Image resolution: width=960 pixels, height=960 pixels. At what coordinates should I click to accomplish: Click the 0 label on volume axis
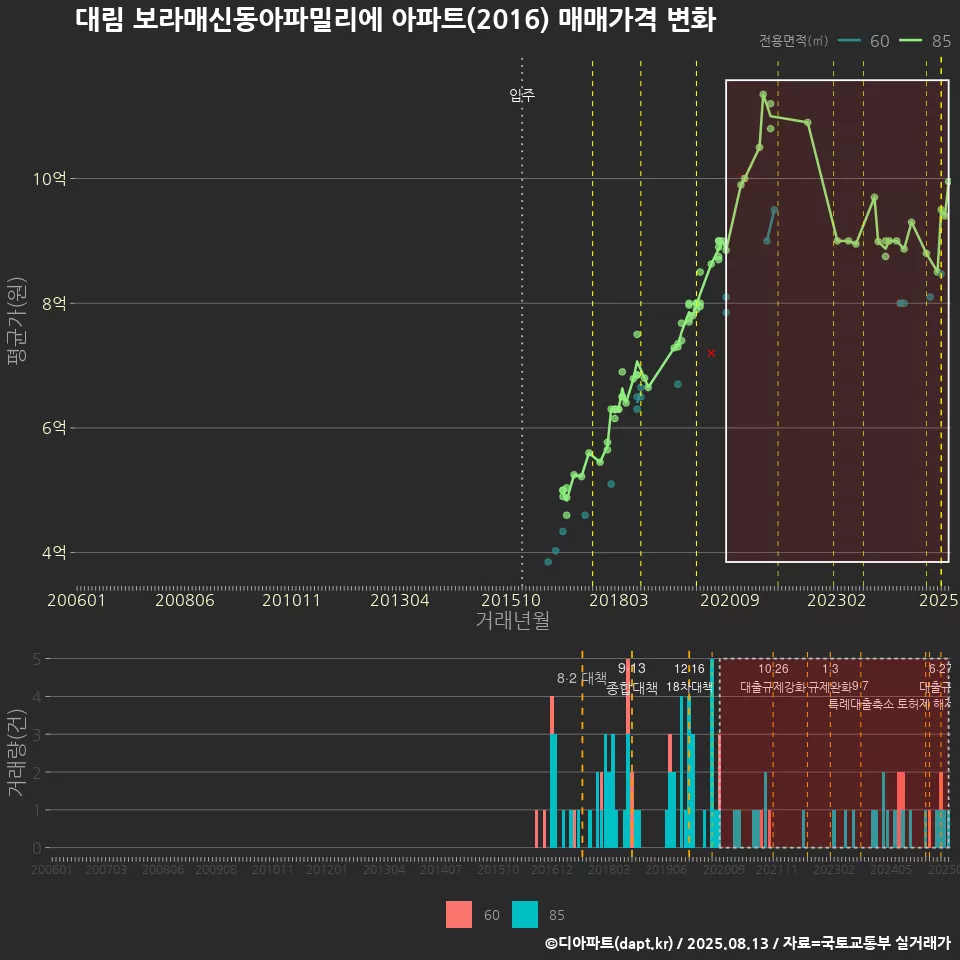pyautogui.click(x=37, y=848)
